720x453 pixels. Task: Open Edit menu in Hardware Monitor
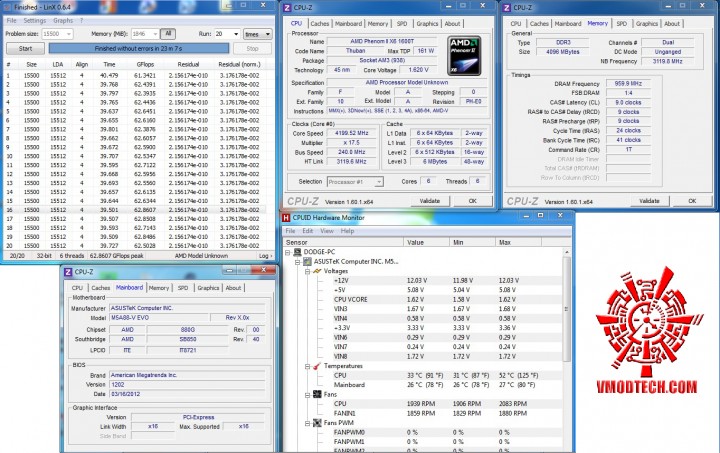(308, 231)
